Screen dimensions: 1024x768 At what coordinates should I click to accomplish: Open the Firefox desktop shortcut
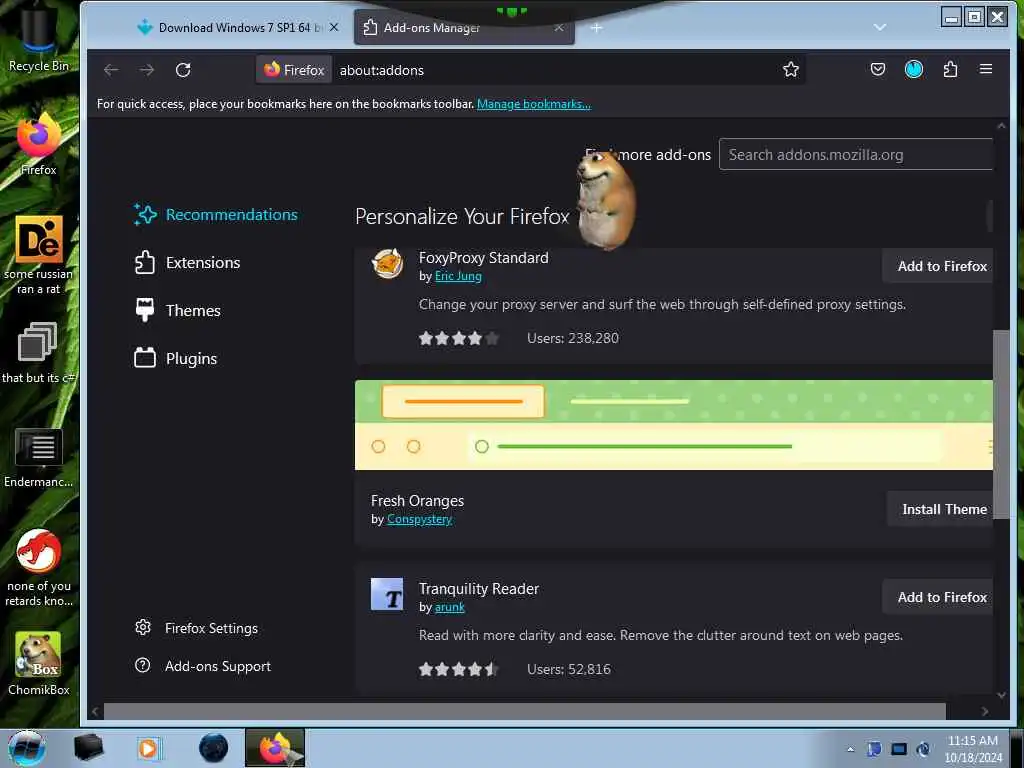click(x=38, y=144)
